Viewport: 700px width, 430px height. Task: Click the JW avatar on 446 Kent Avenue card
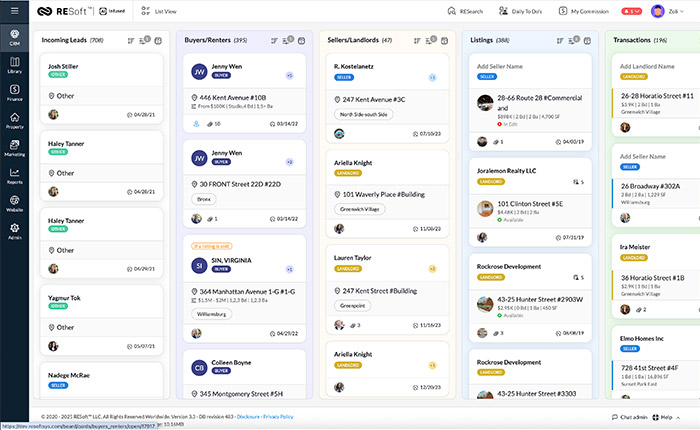click(x=199, y=71)
